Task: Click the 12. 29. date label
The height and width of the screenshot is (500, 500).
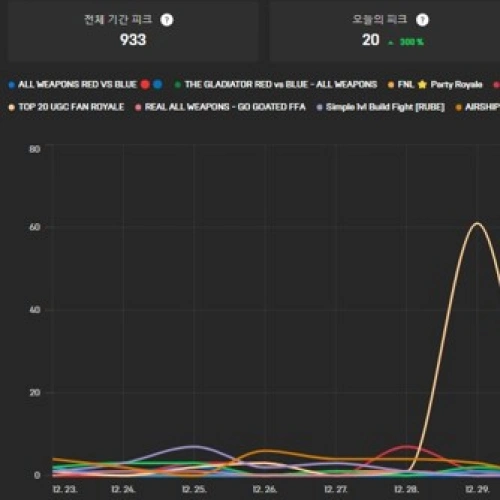Action: point(477,489)
